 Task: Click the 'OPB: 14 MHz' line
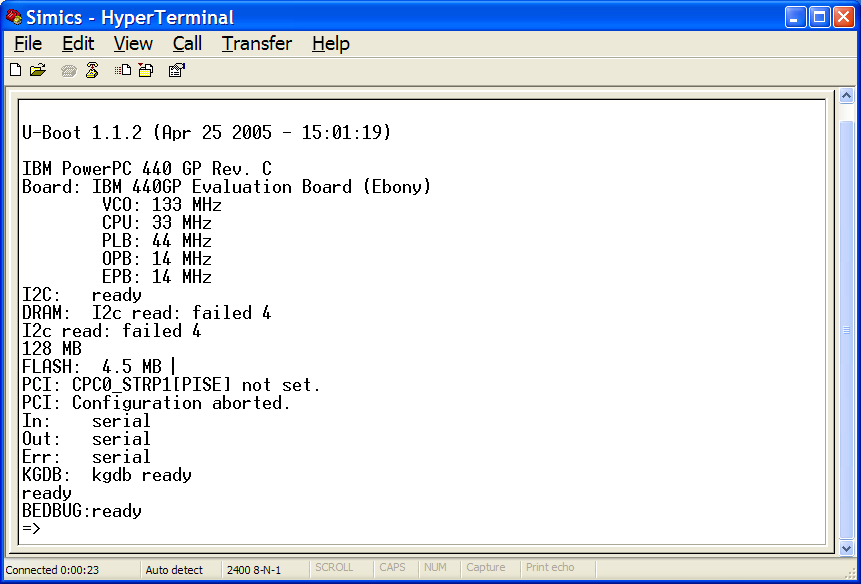[157, 259]
